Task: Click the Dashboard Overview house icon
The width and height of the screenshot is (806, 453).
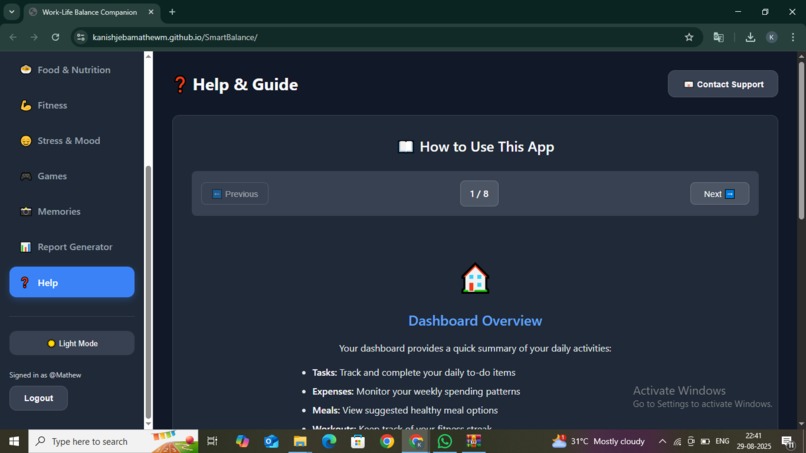Action: coord(475,279)
